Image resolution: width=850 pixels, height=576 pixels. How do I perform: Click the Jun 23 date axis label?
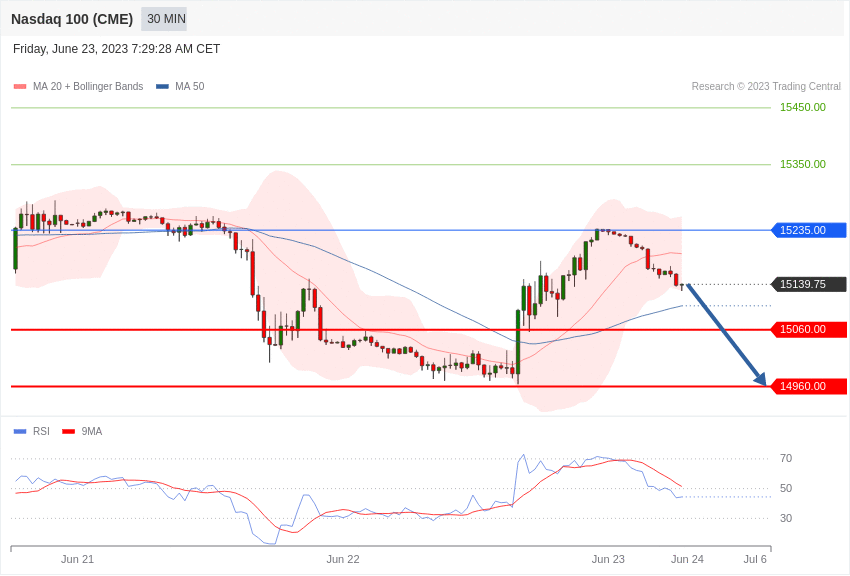pyautogui.click(x=608, y=559)
